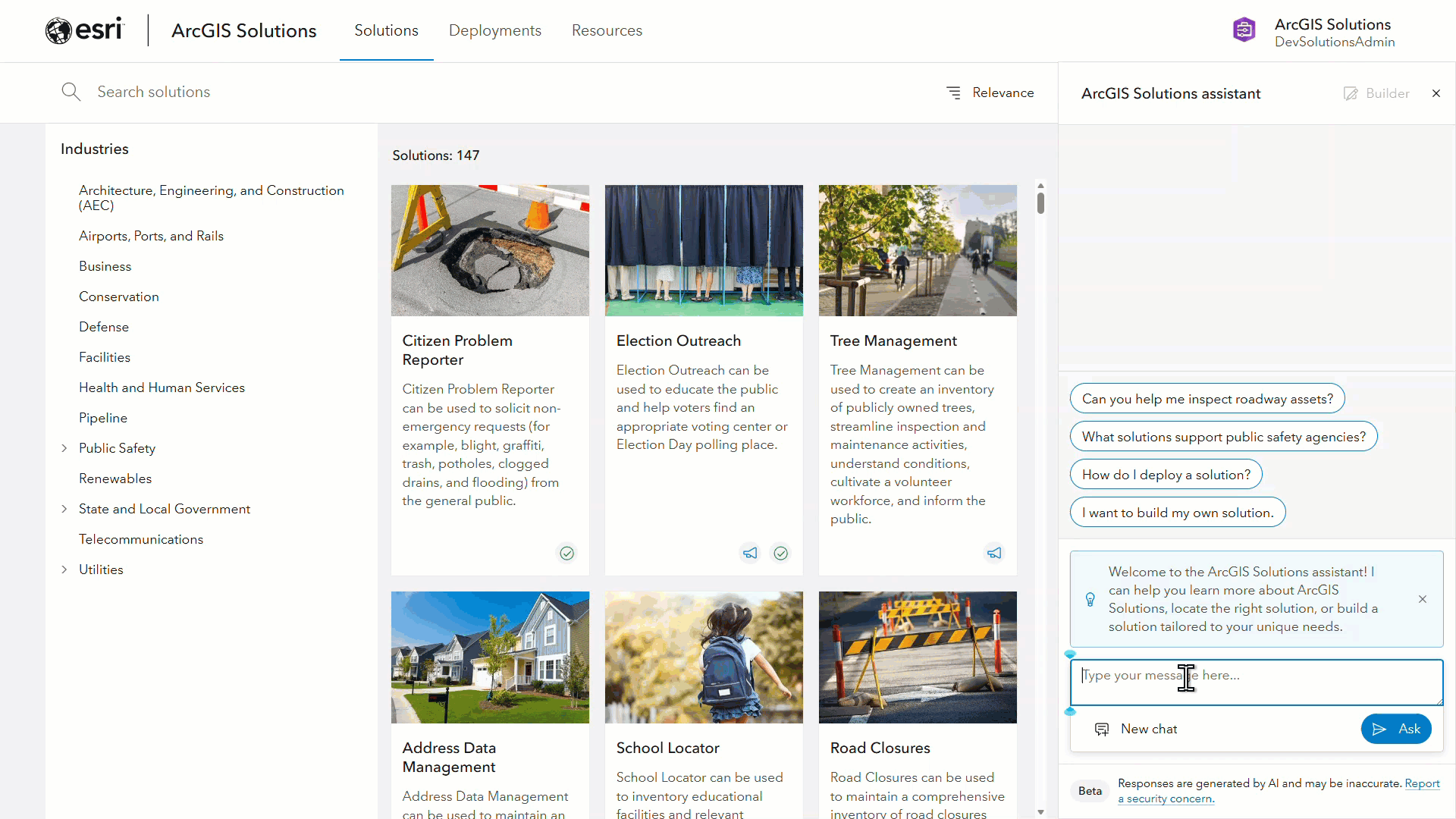Click deployed checkmark icon on Citizen Problem Reporter
Screen dimensions: 1456x819
pos(566,553)
